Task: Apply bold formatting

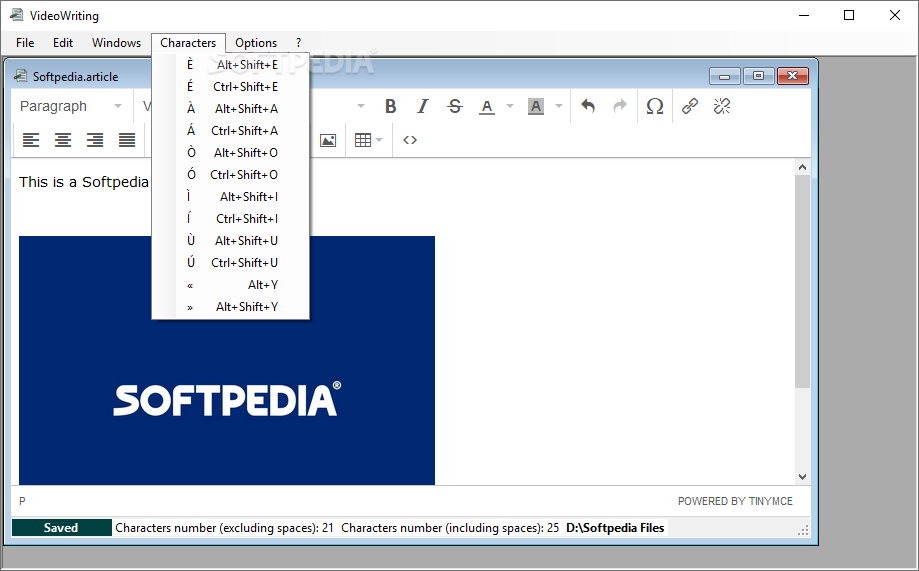Action: click(390, 106)
